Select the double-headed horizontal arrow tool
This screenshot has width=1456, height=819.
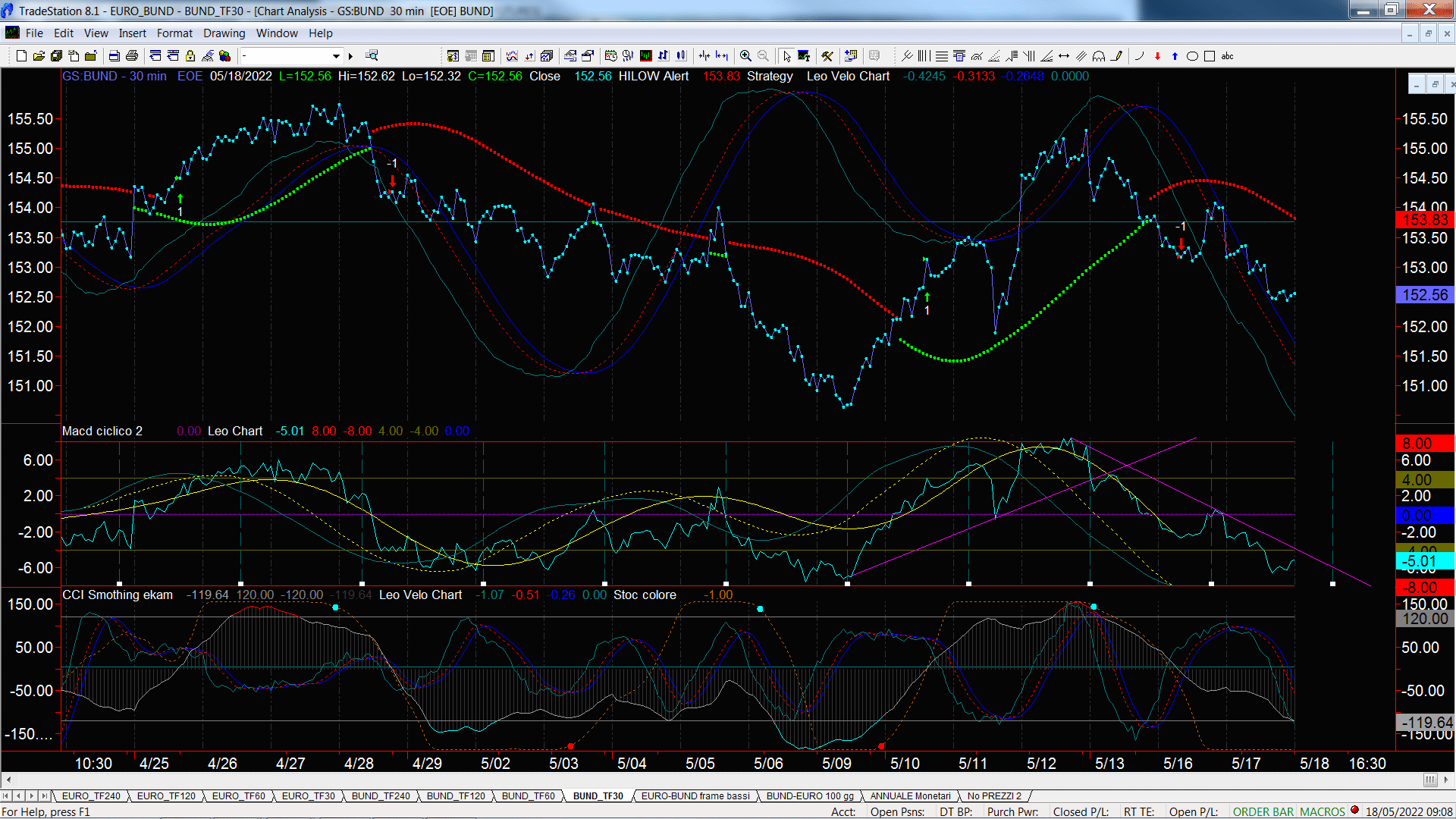(1064, 55)
